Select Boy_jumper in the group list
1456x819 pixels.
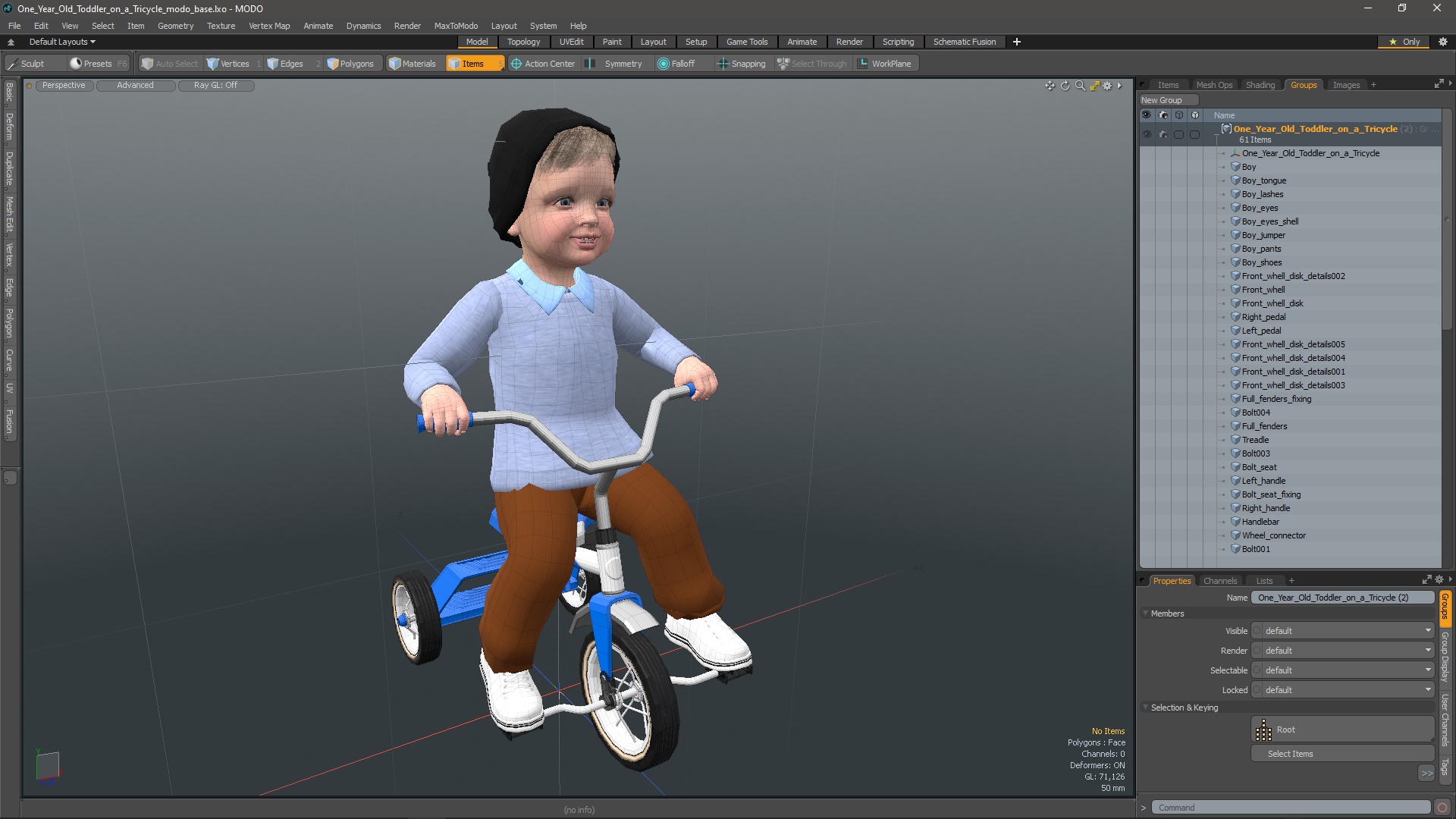[x=1263, y=235]
